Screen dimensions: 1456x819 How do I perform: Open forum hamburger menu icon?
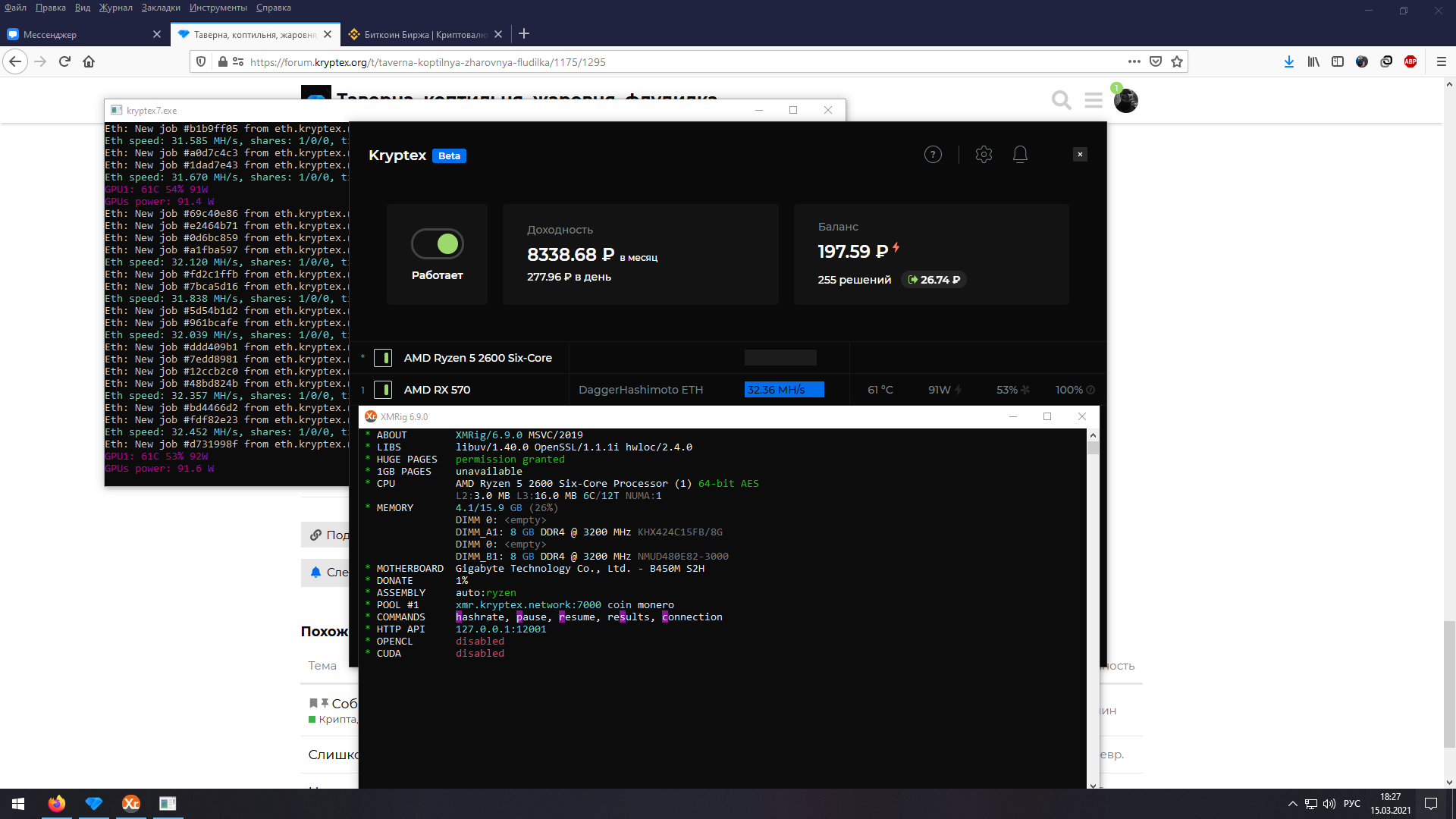(x=1093, y=100)
